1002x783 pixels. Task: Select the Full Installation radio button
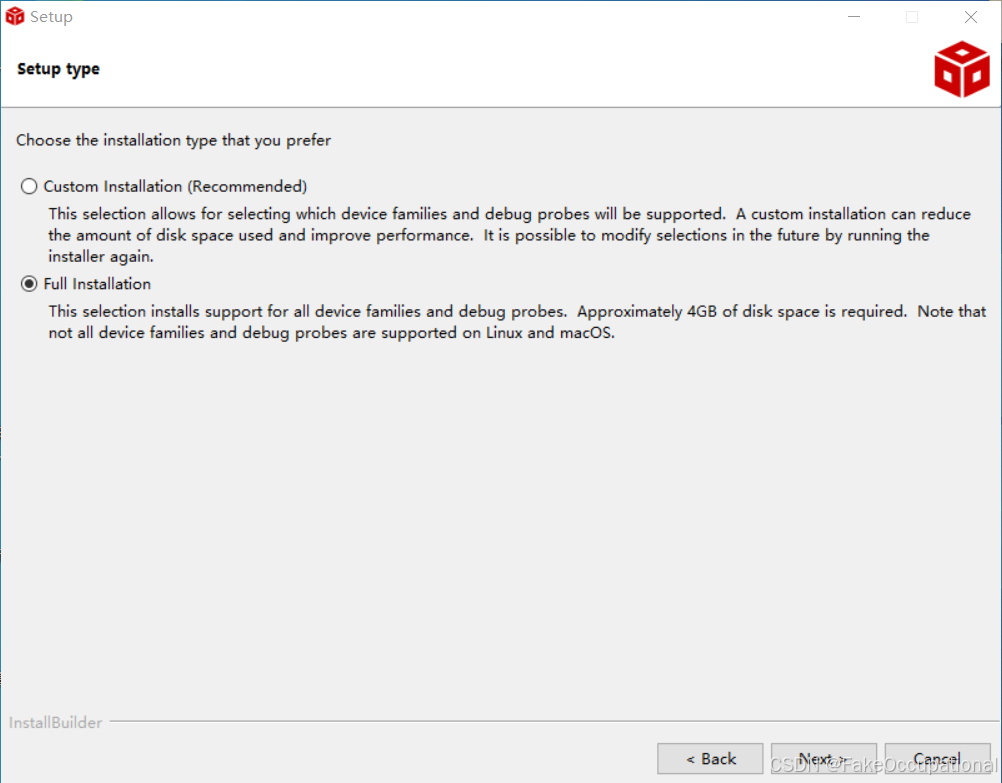pos(29,284)
